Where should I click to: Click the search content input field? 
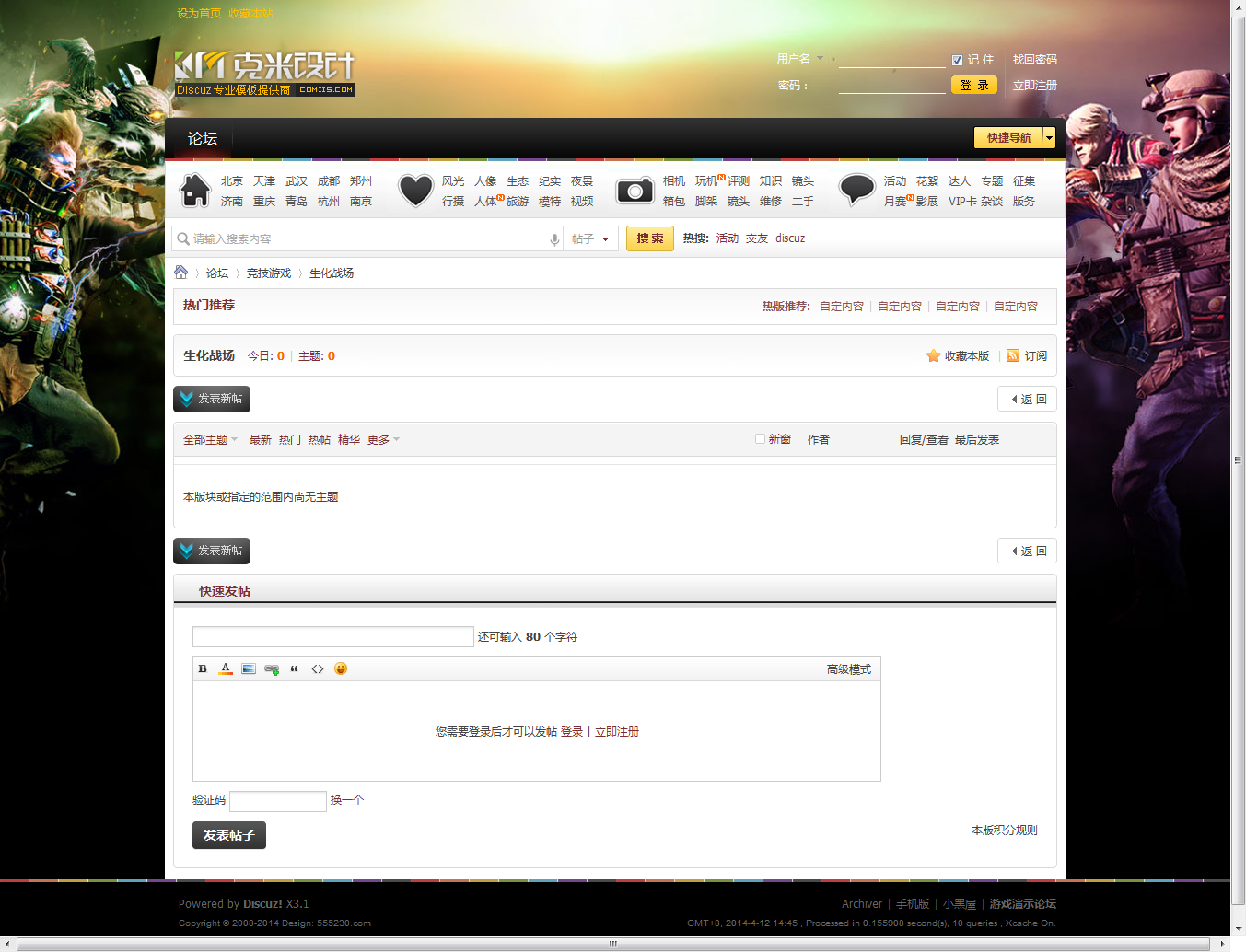tap(368, 239)
